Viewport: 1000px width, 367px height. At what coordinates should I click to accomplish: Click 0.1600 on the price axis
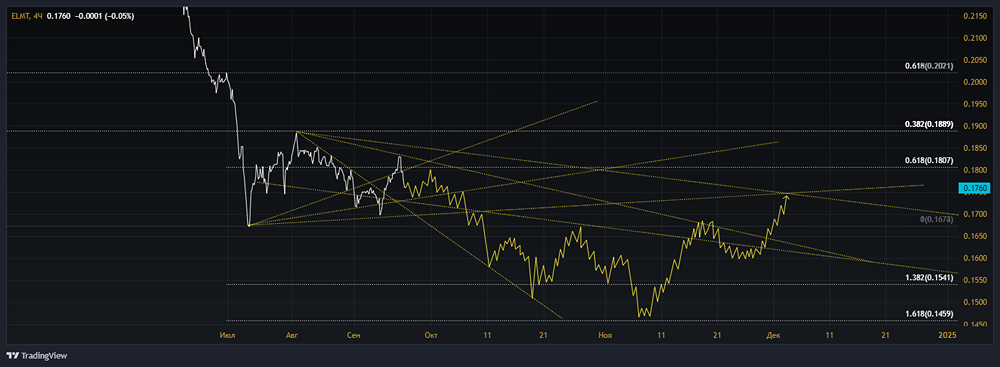(976, 258)
